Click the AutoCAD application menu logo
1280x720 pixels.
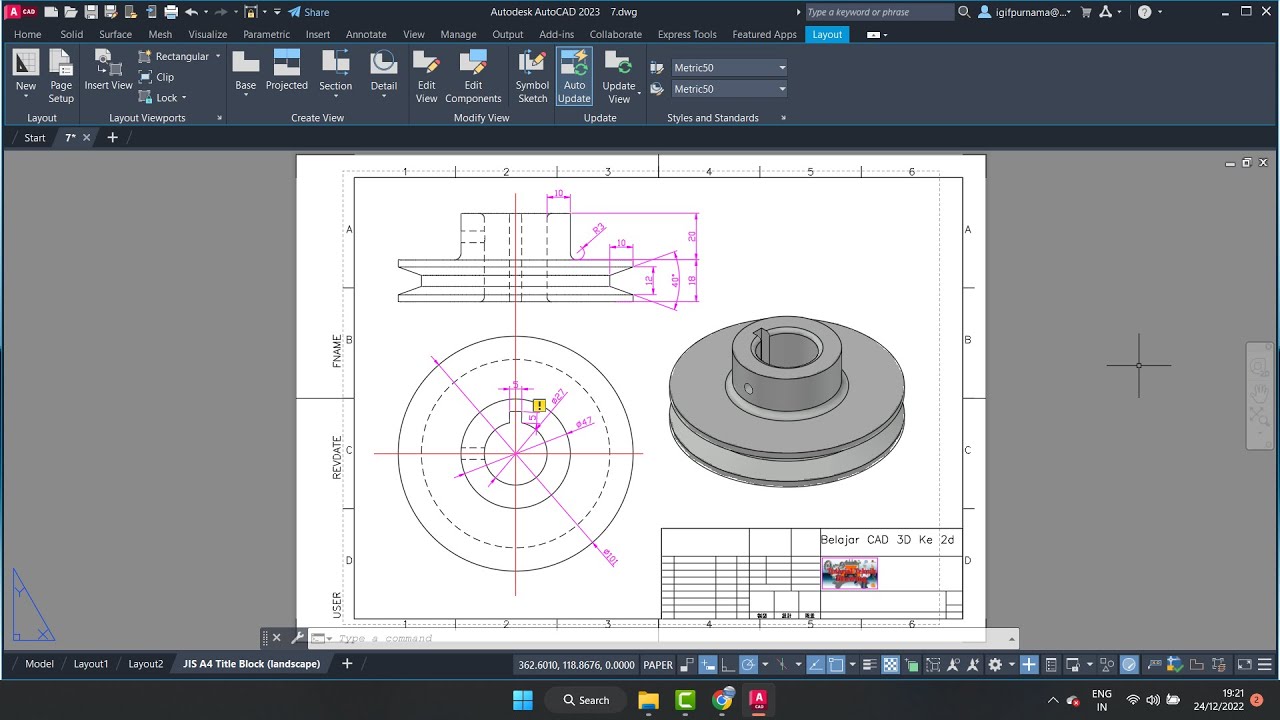point(21,12)
